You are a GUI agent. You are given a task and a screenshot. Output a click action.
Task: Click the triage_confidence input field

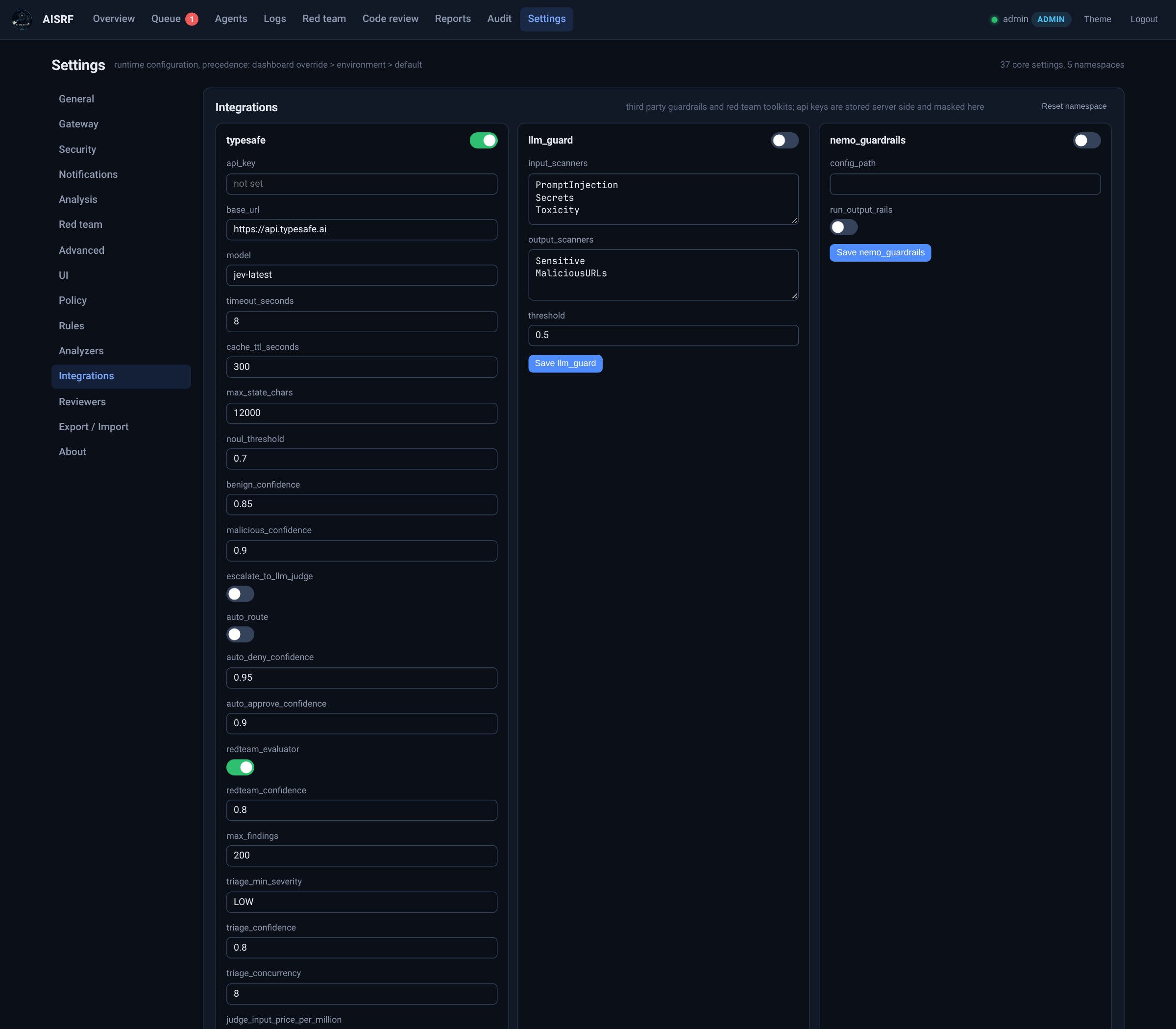pyautogui.click(x=362, y=948)
